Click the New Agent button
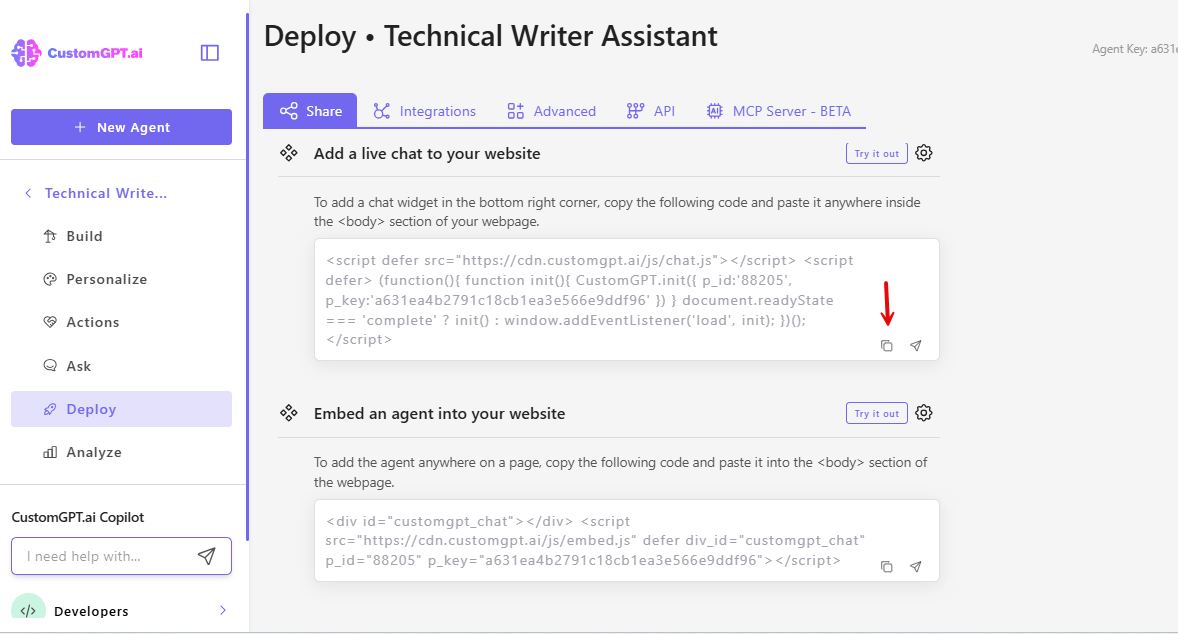This screenshot has height=634, width=1178. coord(121,127)
